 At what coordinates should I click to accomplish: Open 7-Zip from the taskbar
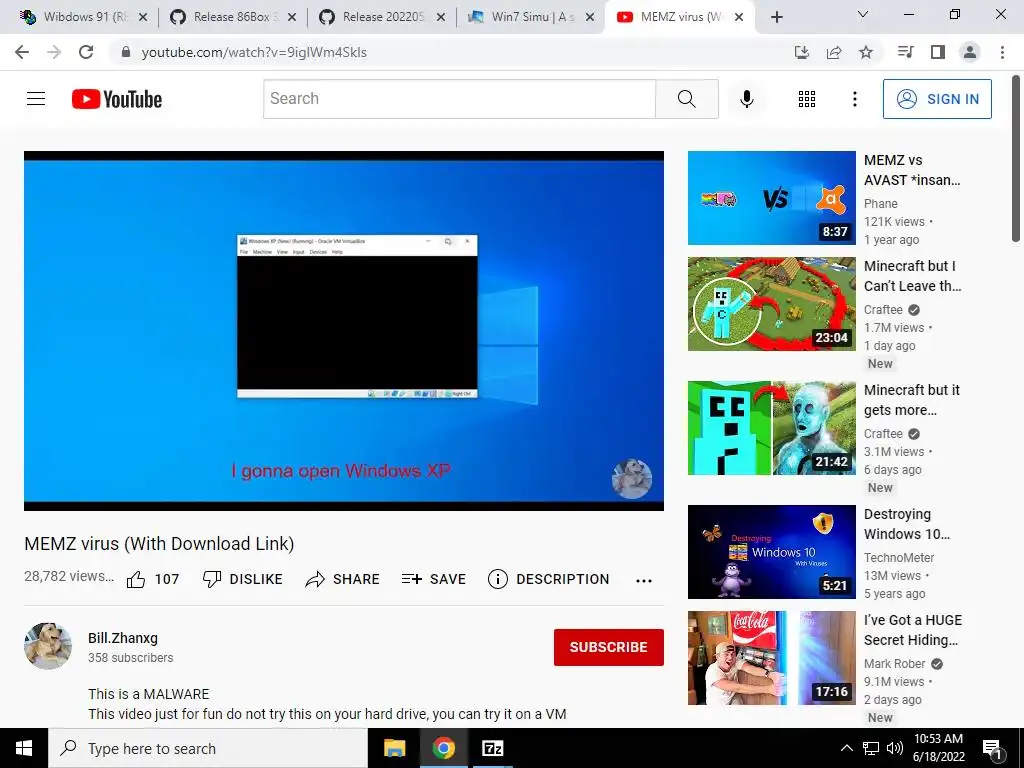(492, 748)
